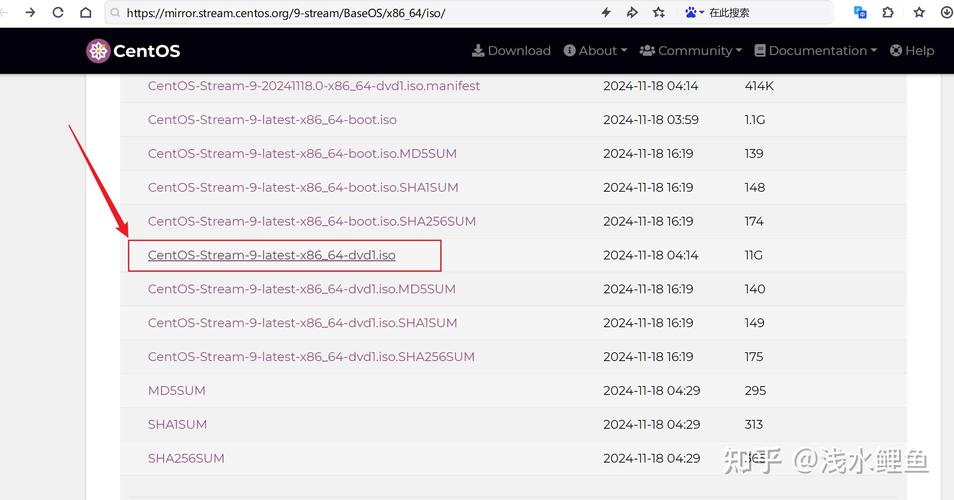Image resolution: width=954 pixels, height=500 pixels.
Task: Open the boot.iso.SHA256SUM file link
Action: click(x=312, y=221)
